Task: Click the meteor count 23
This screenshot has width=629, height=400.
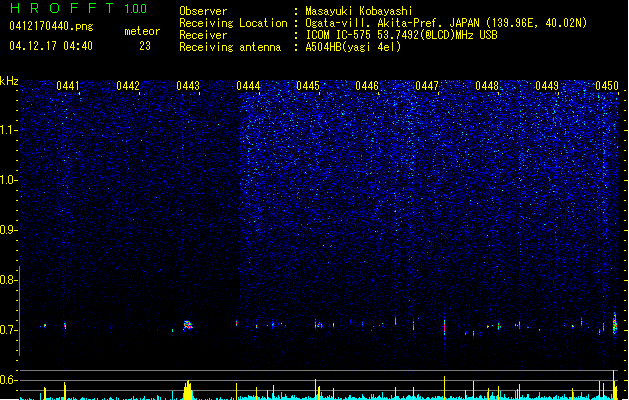Action: (145, 46)
